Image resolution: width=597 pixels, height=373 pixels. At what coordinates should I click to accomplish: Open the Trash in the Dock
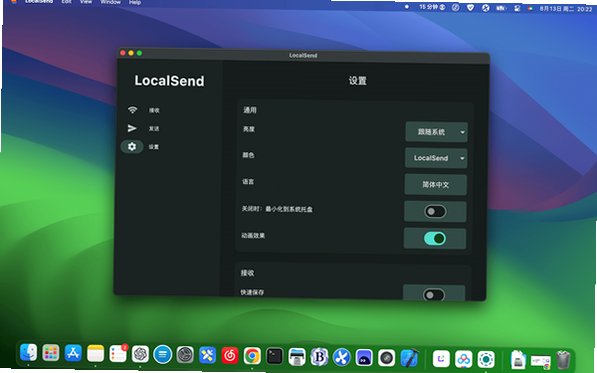(x=563, y=359)
